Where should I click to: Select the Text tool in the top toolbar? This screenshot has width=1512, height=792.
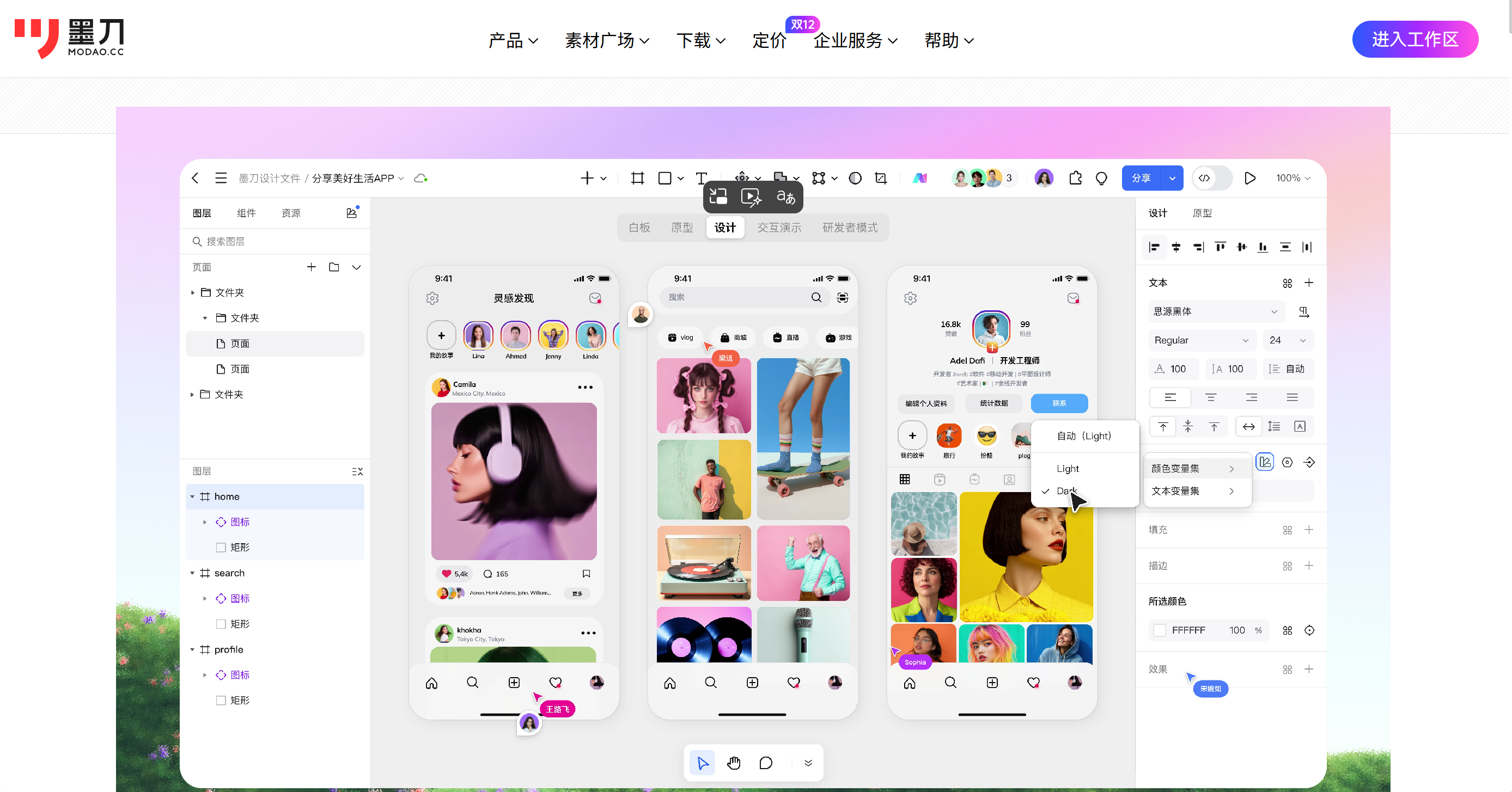701,178
